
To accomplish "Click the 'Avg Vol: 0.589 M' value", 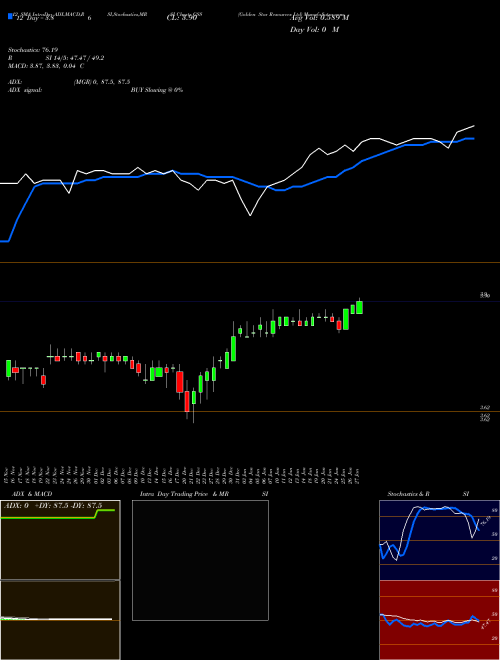I will [319, 18].
